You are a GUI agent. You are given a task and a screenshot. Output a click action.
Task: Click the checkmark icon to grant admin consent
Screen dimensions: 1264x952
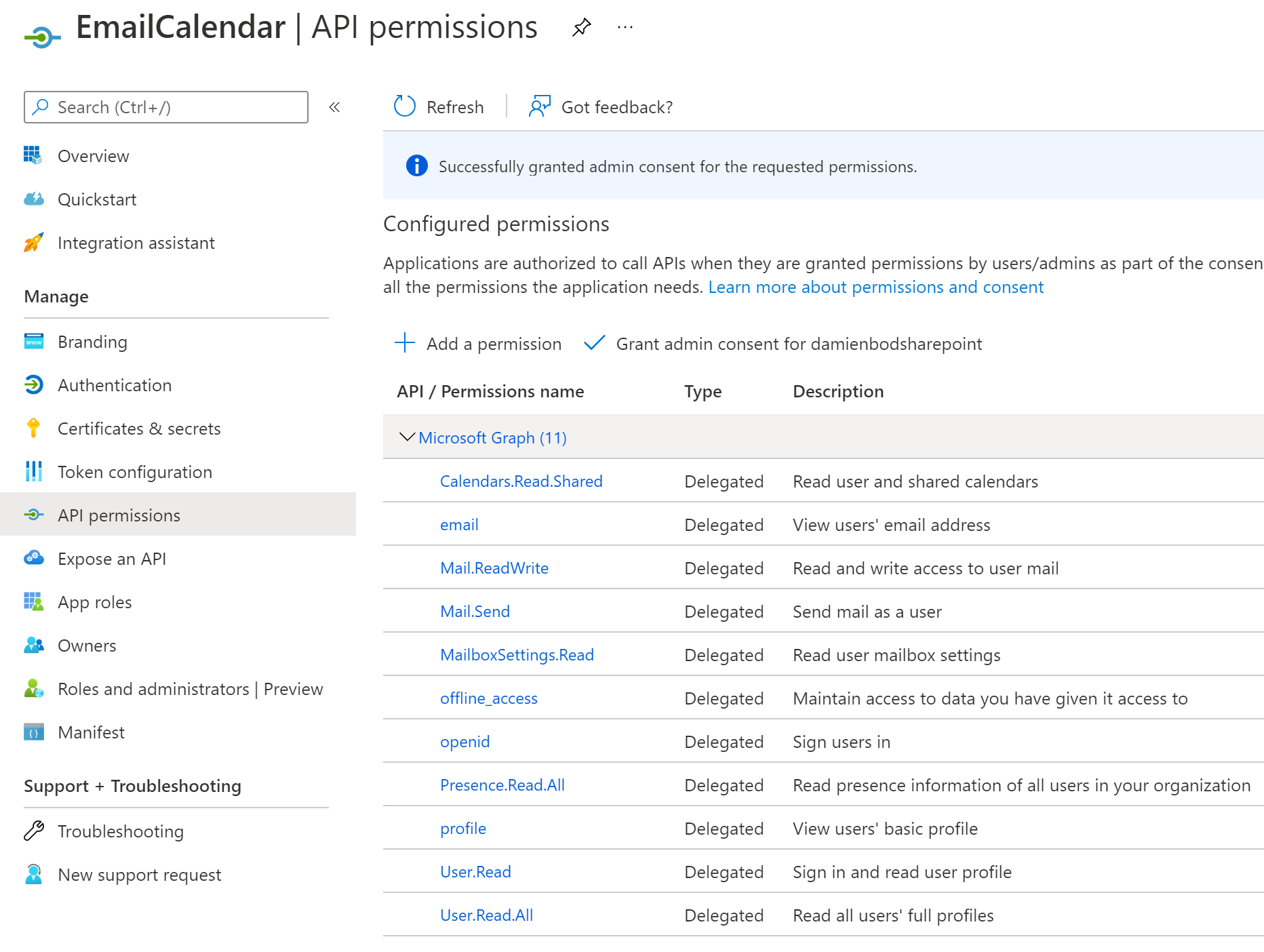594,343
